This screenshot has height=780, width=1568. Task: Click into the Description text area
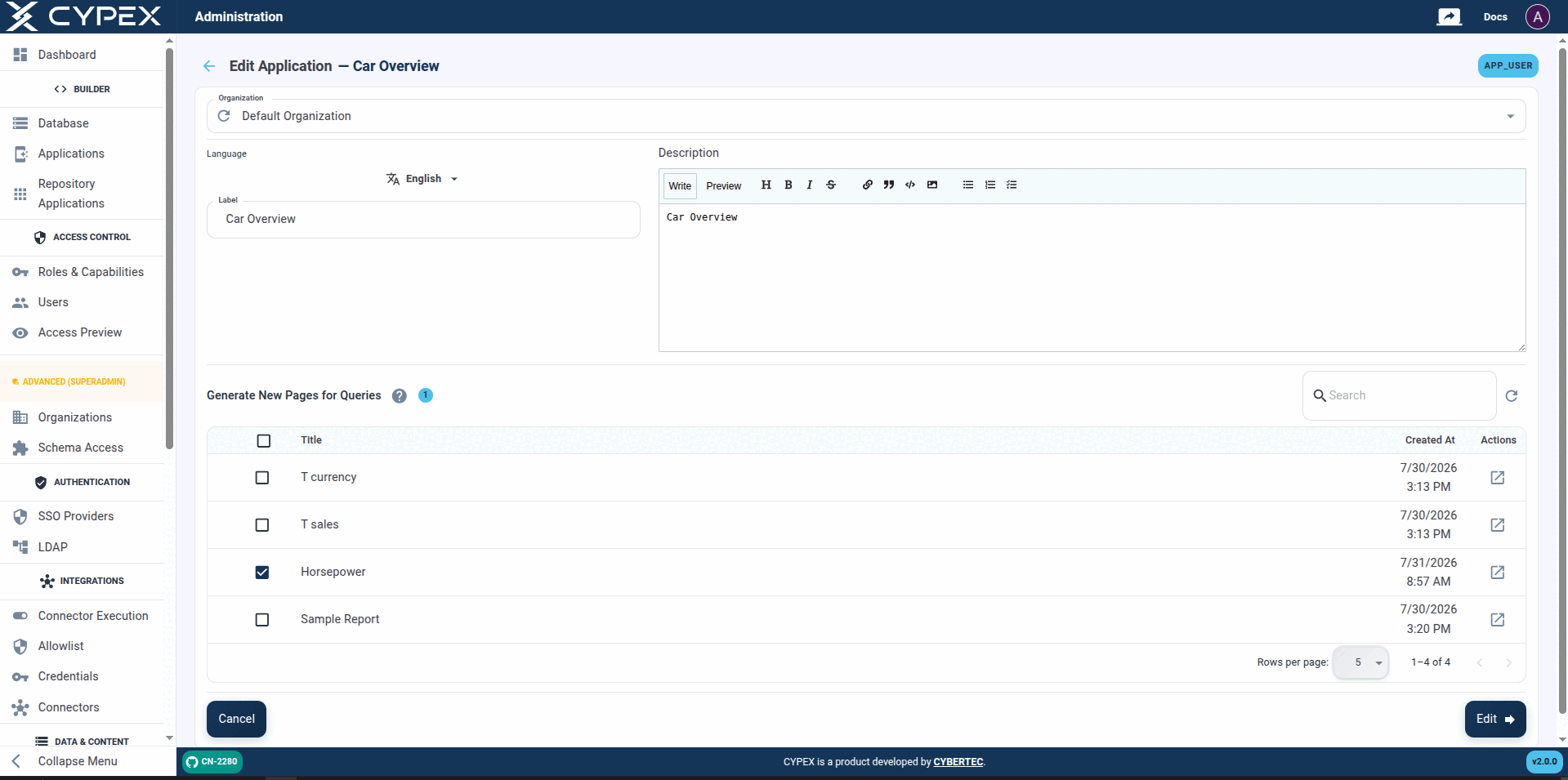pos(1092,278)
